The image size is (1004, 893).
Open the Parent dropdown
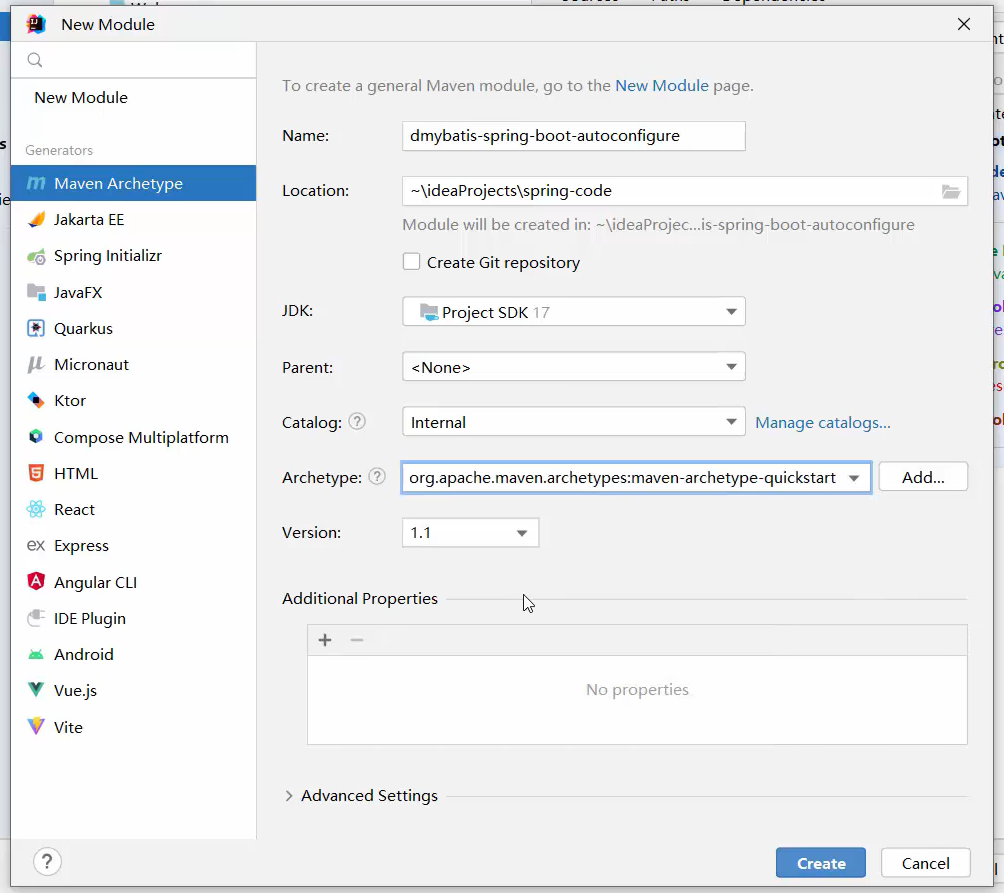tap(574, 367)
